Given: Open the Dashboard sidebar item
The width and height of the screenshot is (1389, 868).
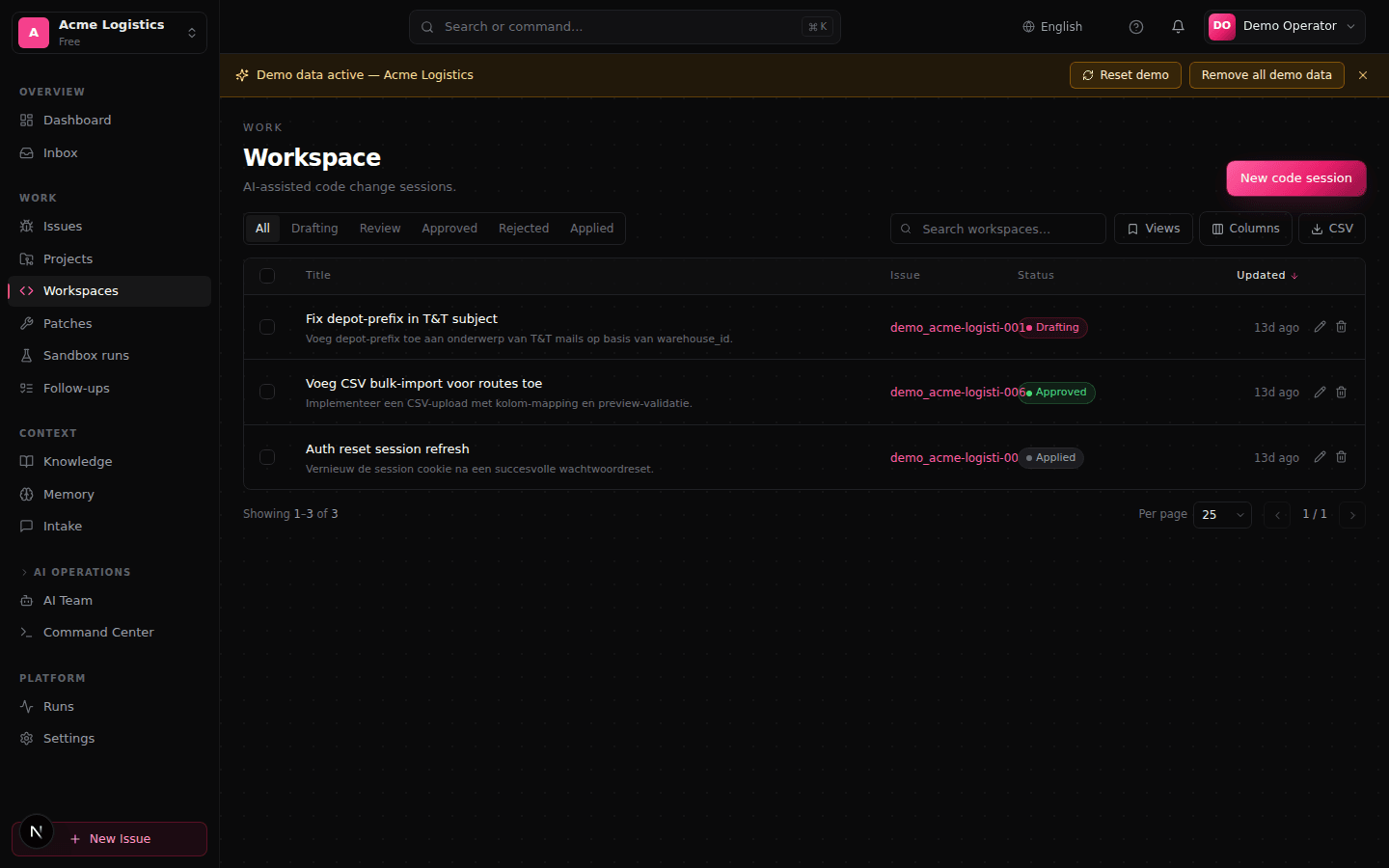Looking at the screenshot, I should 109,121.
